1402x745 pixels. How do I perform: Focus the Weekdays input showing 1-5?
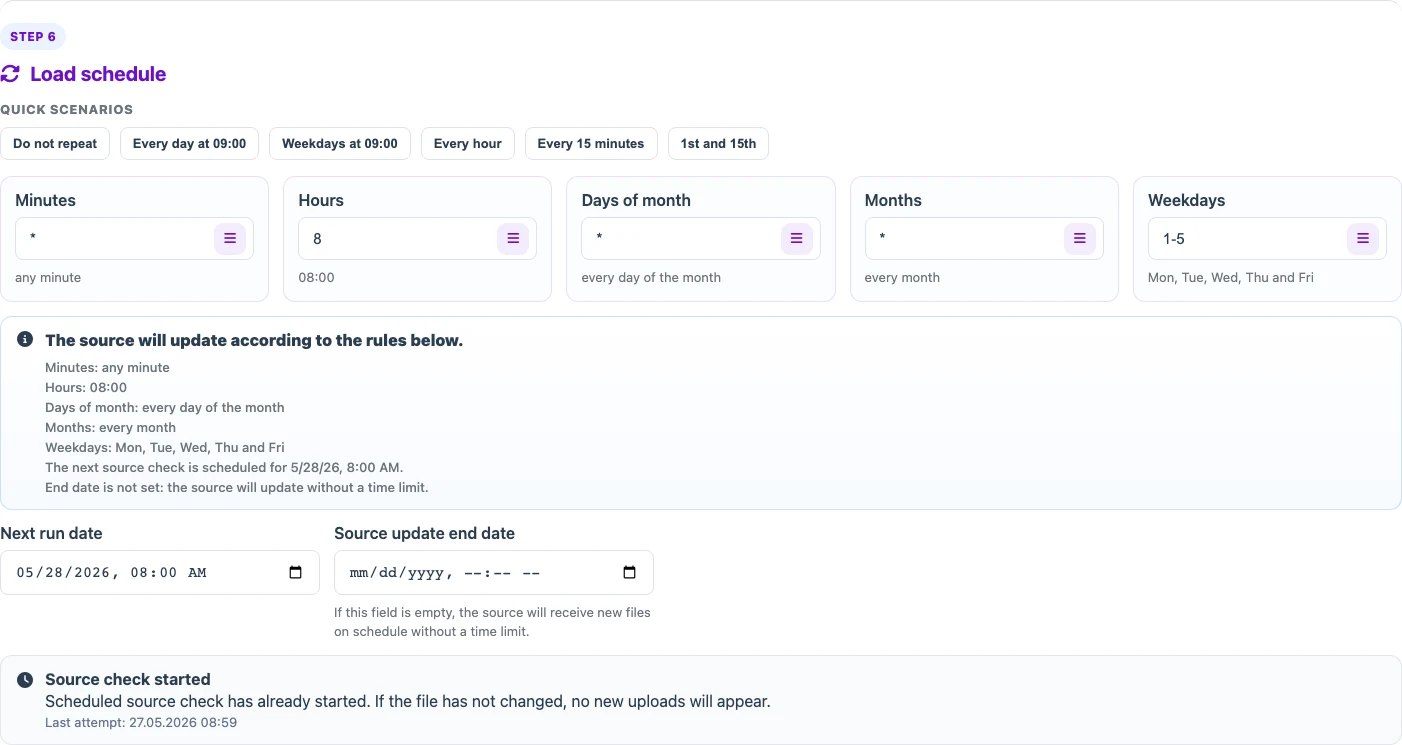pos(1267,239)
